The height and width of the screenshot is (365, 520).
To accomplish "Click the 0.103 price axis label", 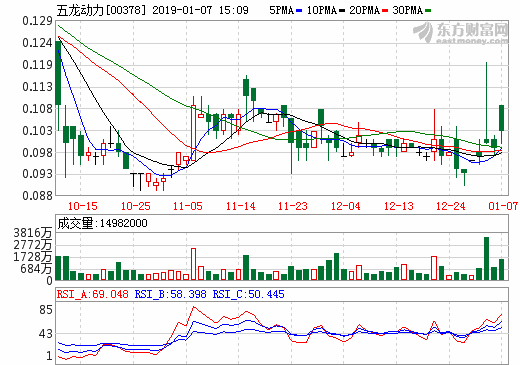I will (x=37, y=130).
